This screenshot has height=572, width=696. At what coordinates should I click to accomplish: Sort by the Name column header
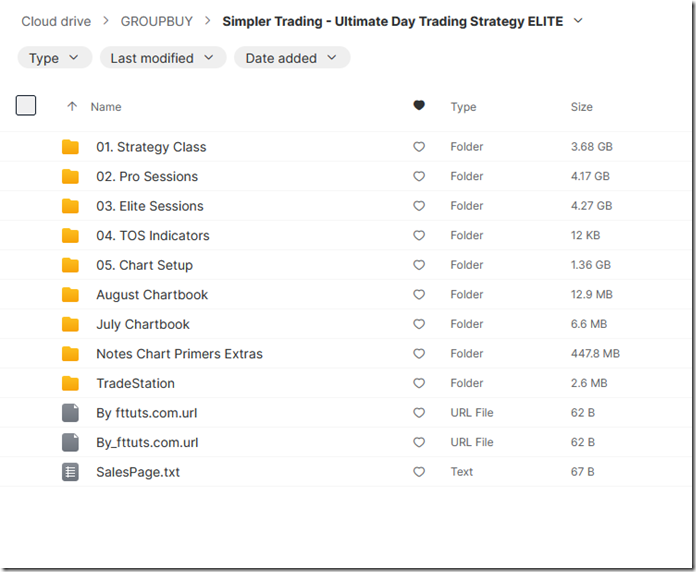106,107
